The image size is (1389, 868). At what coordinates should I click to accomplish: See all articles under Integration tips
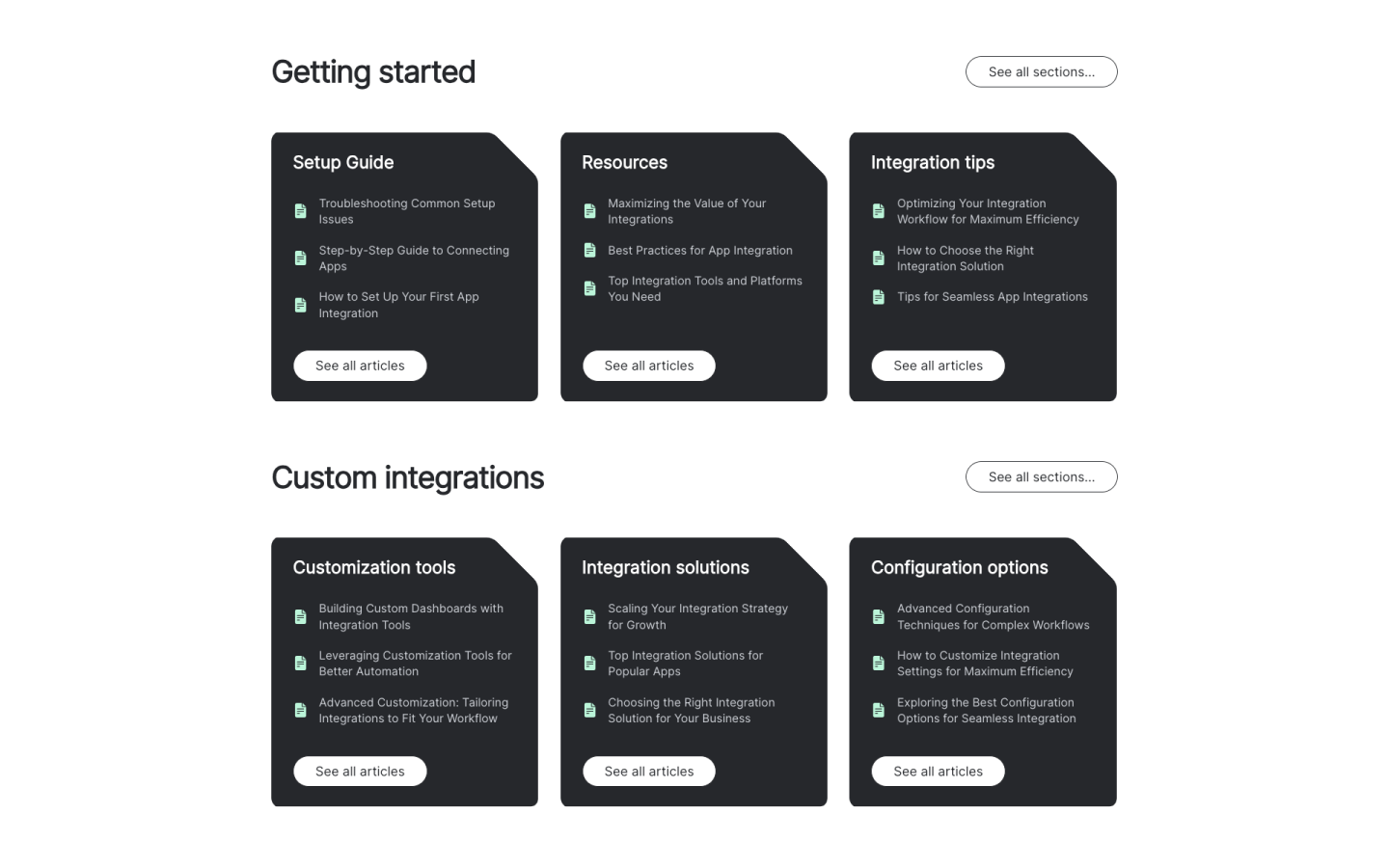938,366
